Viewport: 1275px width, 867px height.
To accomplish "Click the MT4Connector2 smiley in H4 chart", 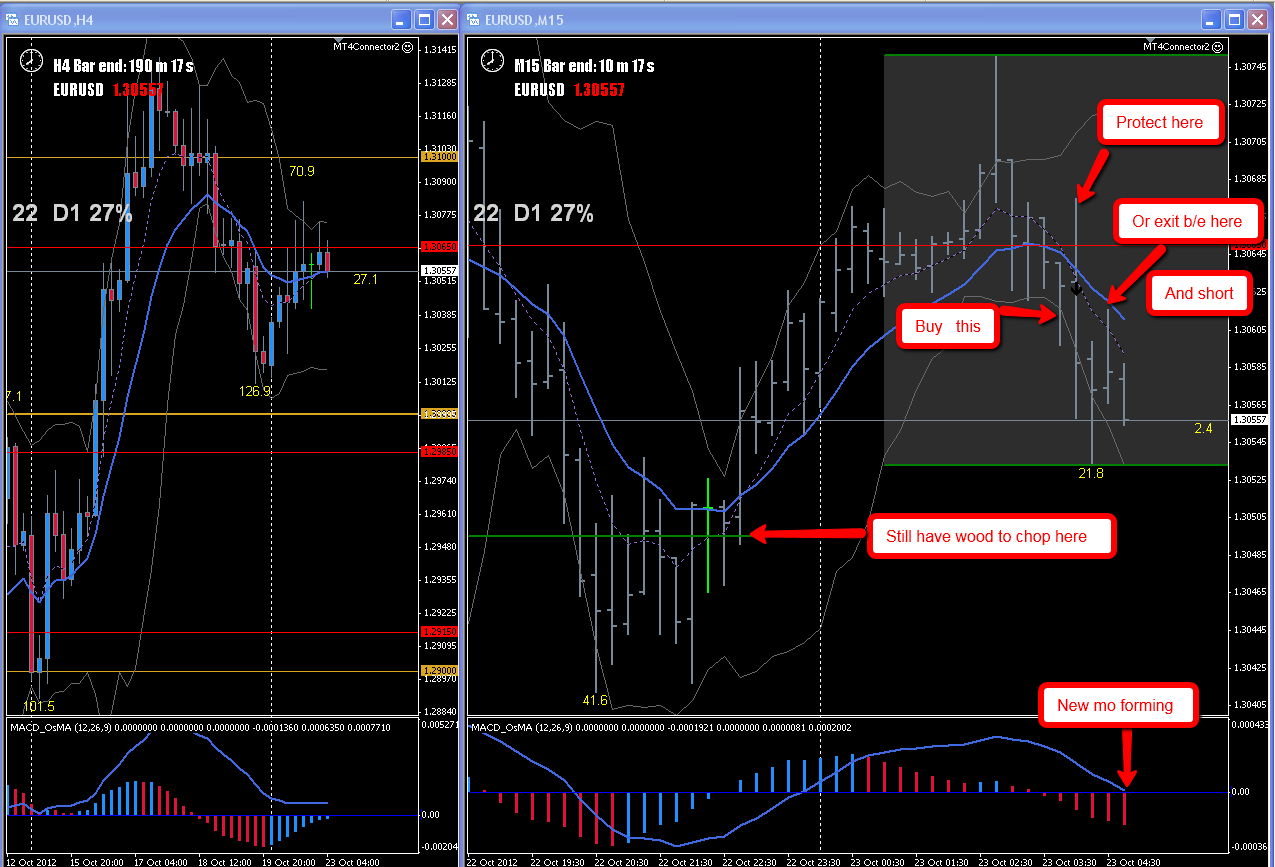I will click(408, 46).
